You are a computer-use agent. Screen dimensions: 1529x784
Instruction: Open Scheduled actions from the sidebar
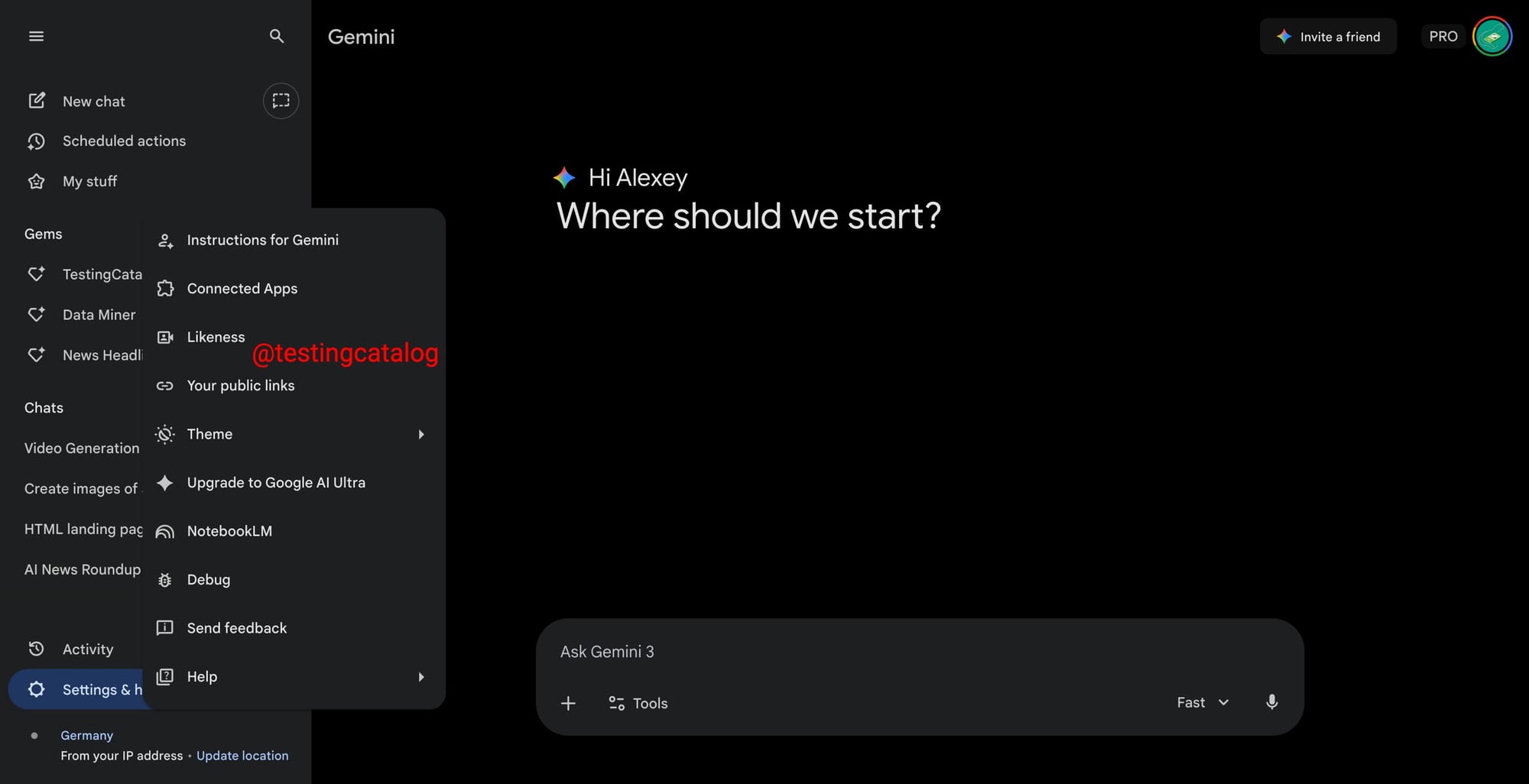point(124,141)
